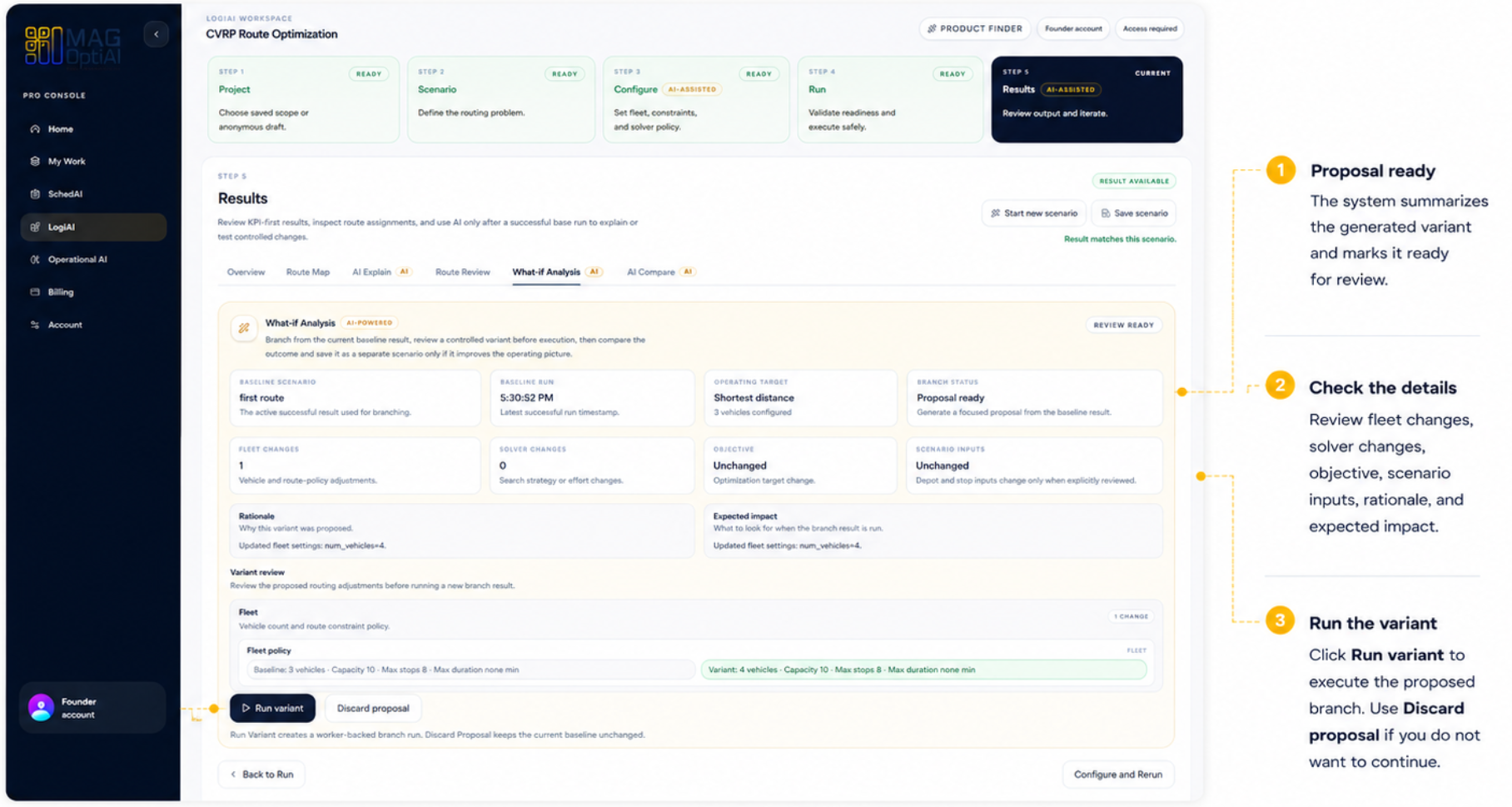This screenshot has height=807, width=1512.
Task: Select Step 5 Results current card
Action: [x=1087, y=99]
